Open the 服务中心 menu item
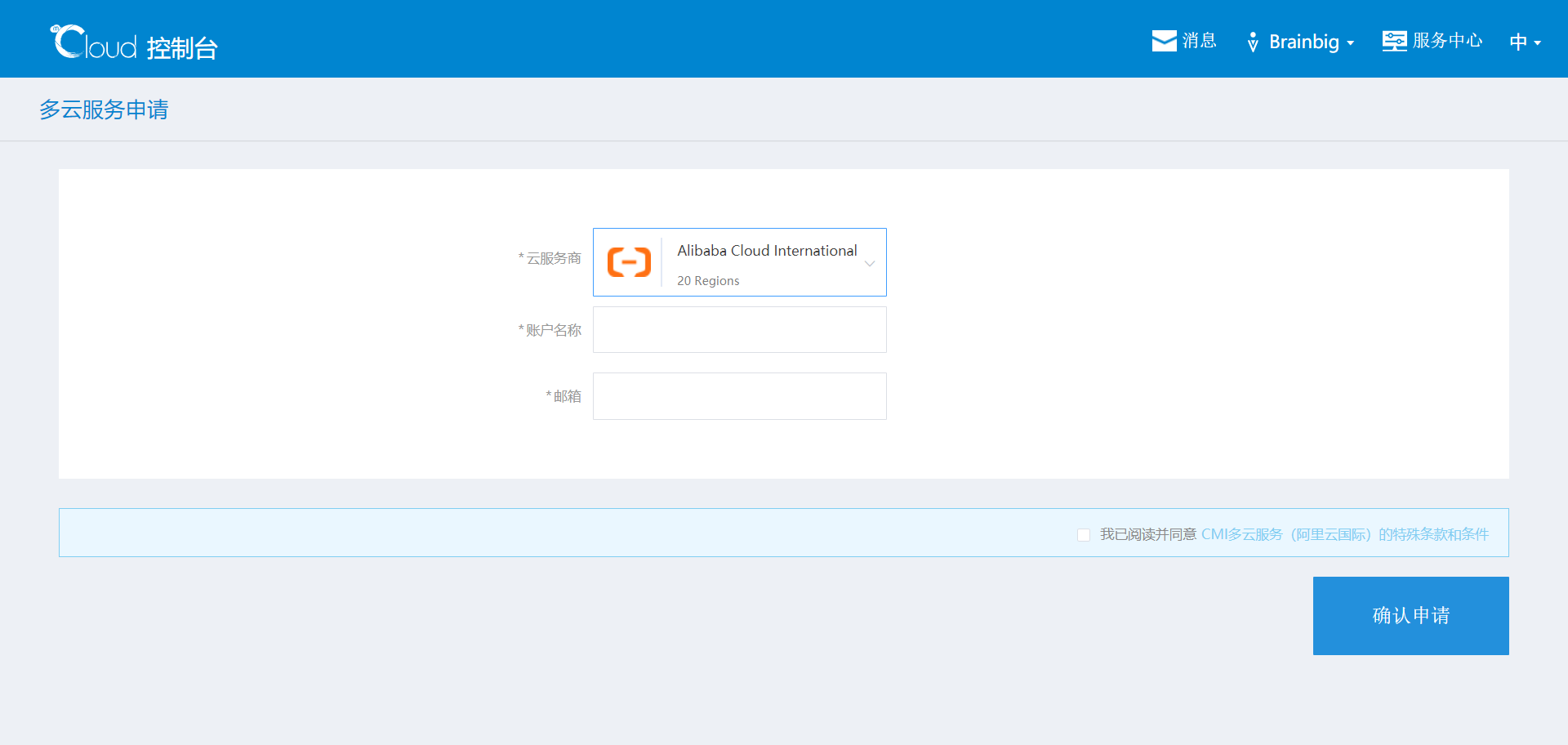 tap(1447, 41)
